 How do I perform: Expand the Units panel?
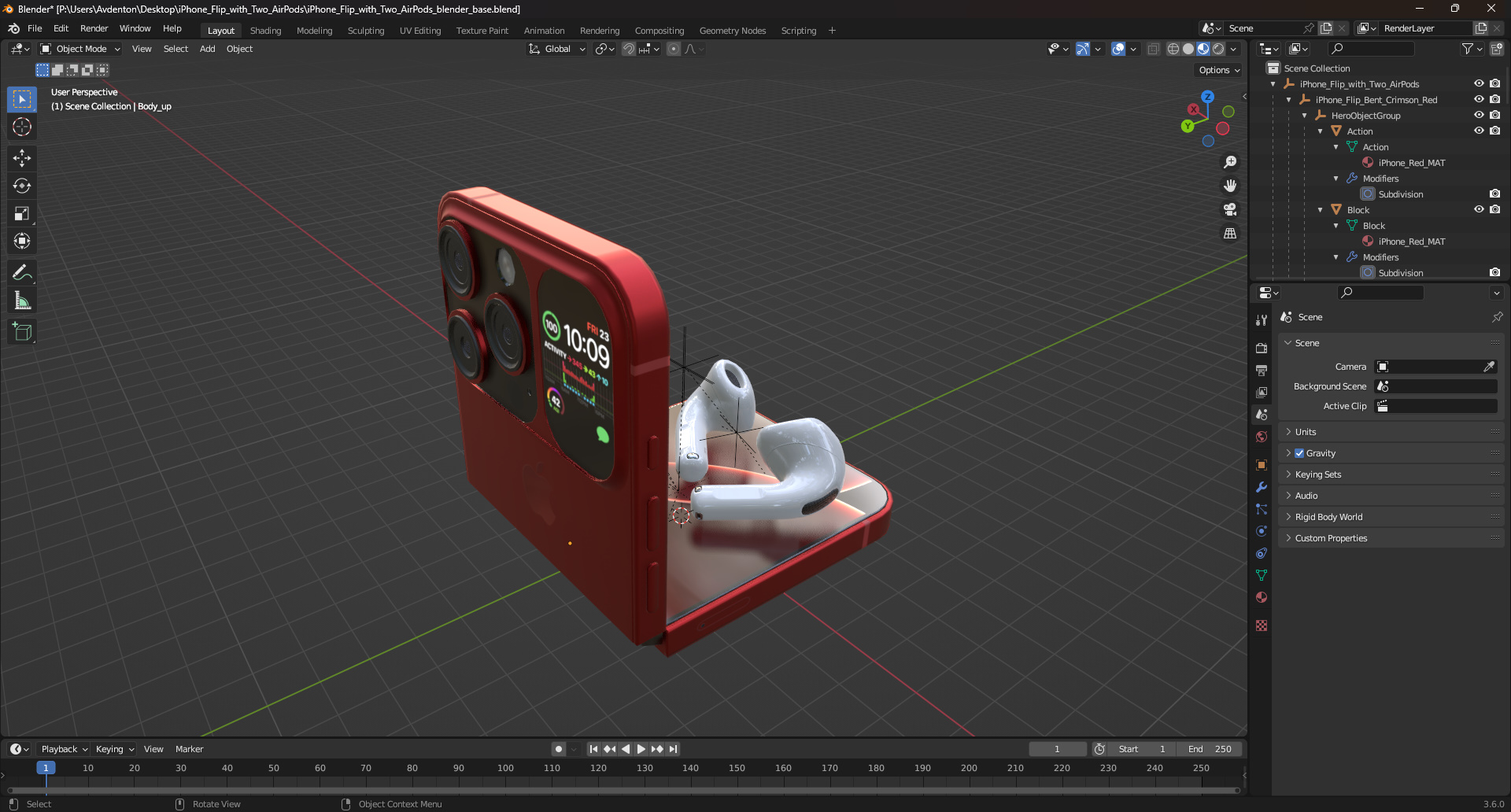point(1391,432)
